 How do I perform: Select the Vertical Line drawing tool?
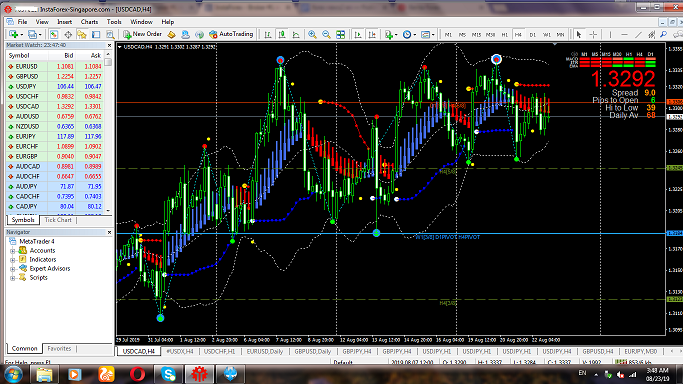(610, 34)
